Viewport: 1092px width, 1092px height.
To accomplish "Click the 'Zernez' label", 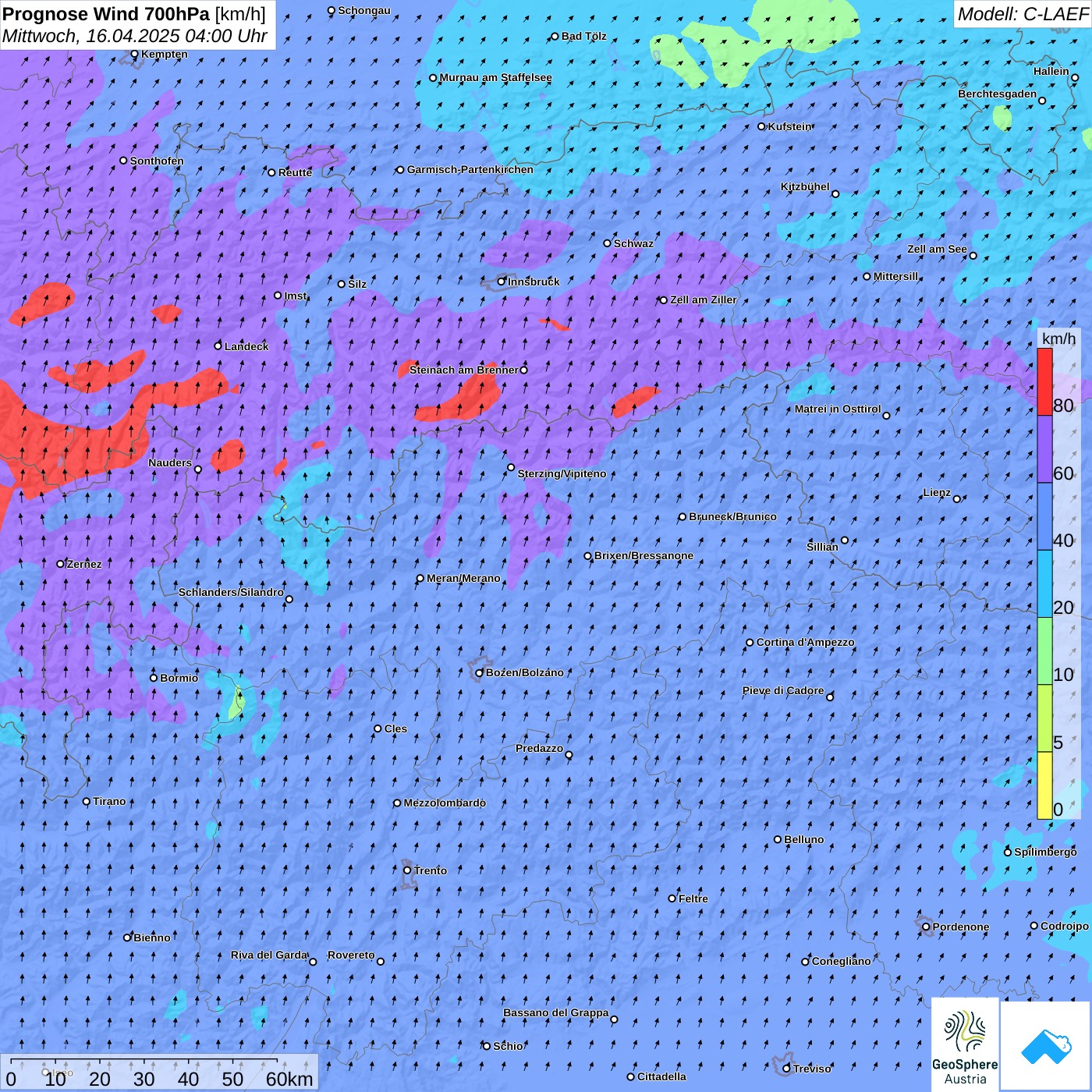I will [84, 564].
